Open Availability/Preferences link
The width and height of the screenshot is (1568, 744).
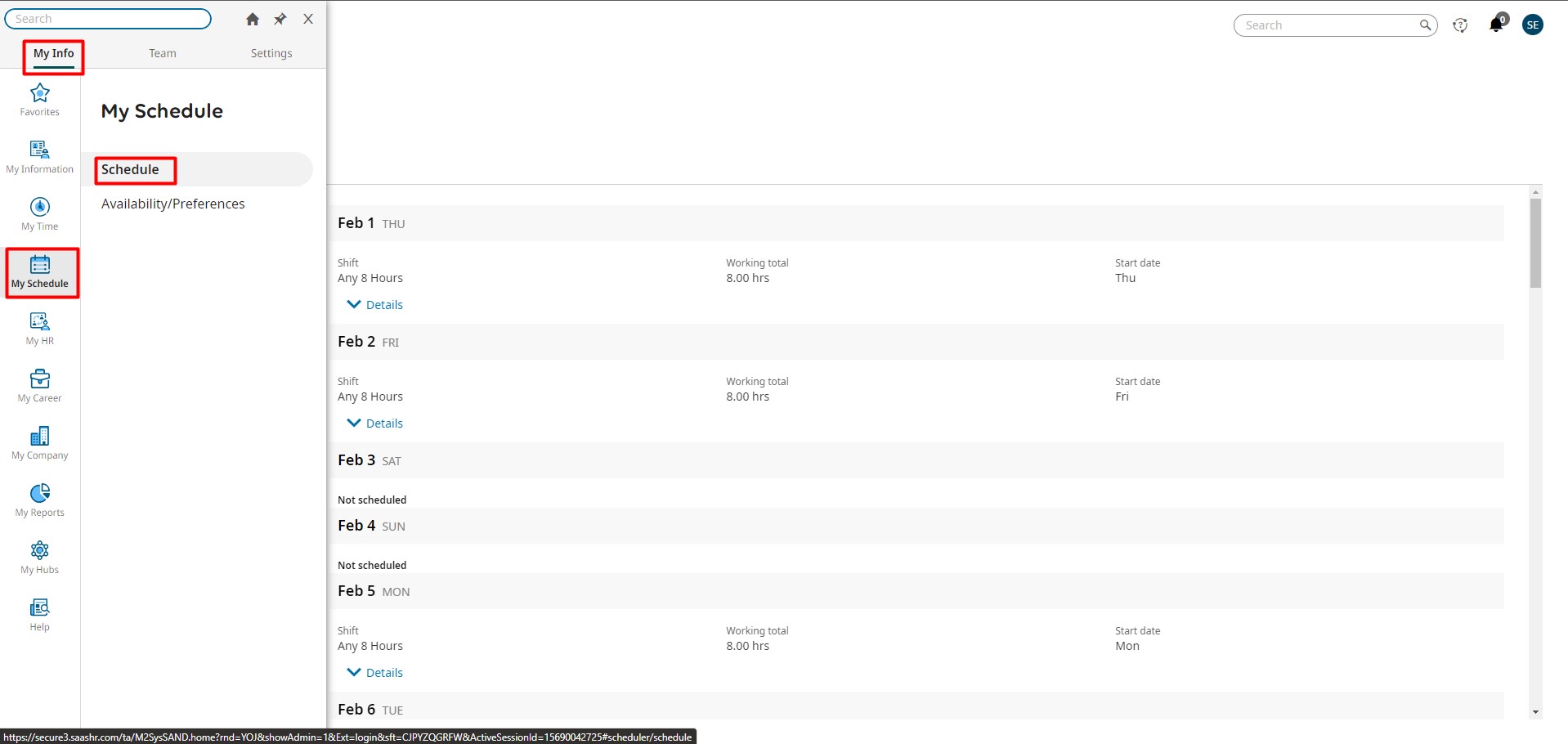click(173, 204)
